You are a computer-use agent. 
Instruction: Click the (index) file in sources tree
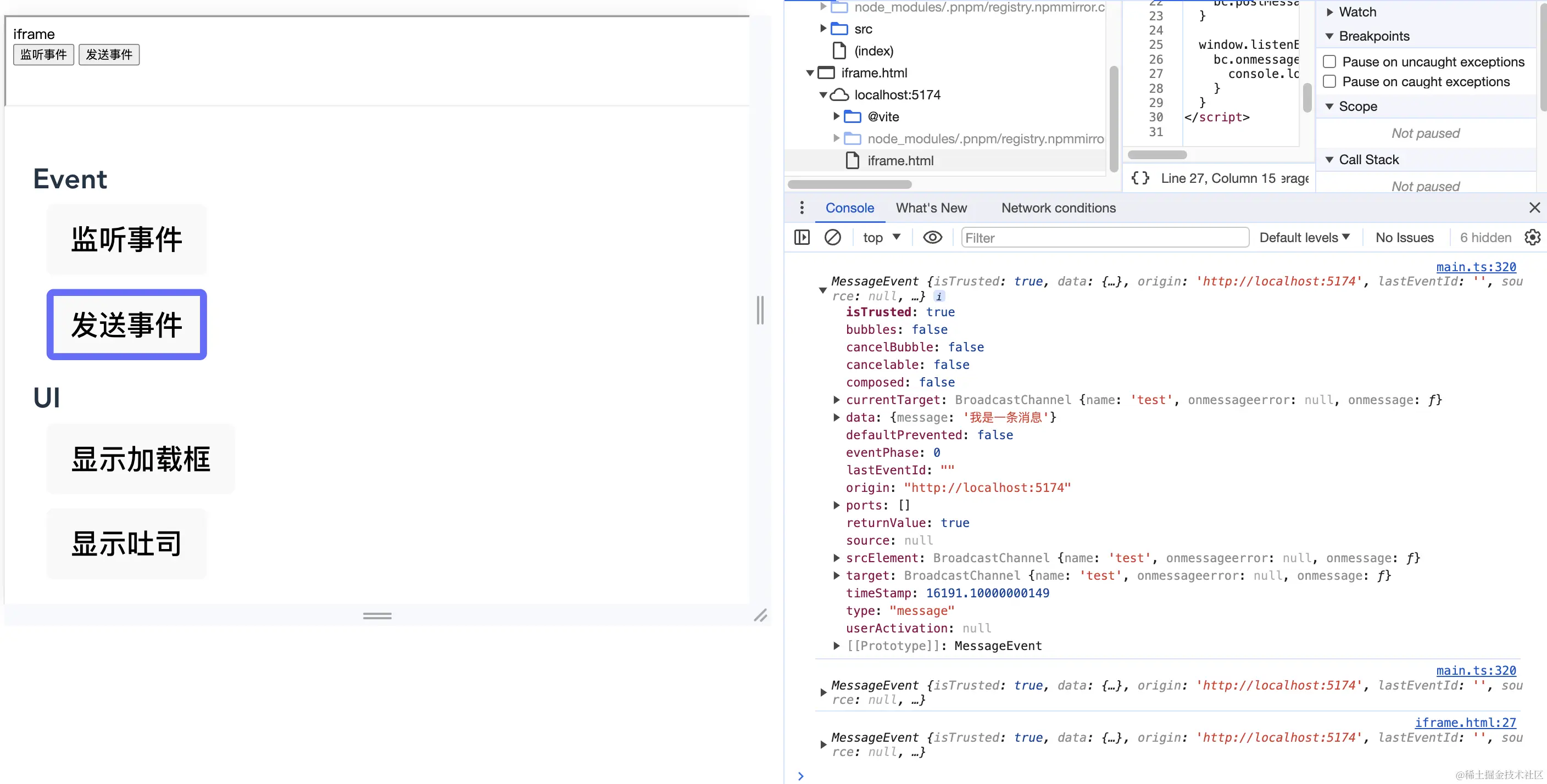(873, 51)
